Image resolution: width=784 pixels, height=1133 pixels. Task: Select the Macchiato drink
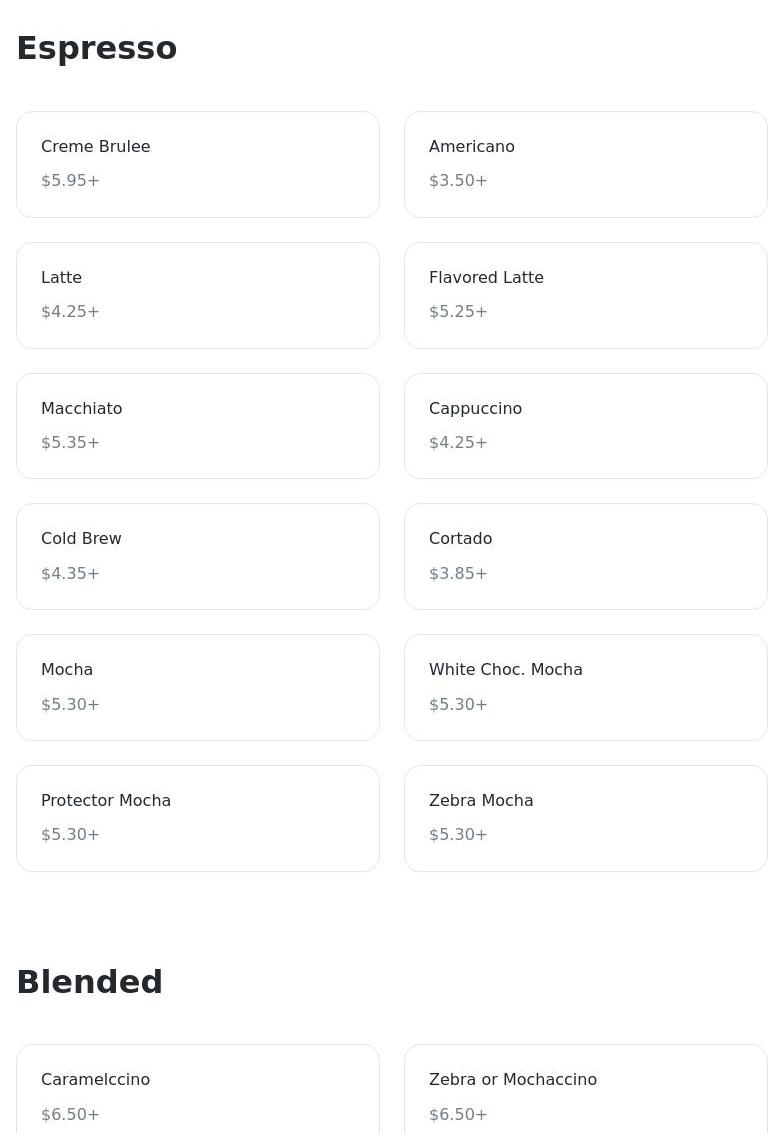[x=197, y=426]
